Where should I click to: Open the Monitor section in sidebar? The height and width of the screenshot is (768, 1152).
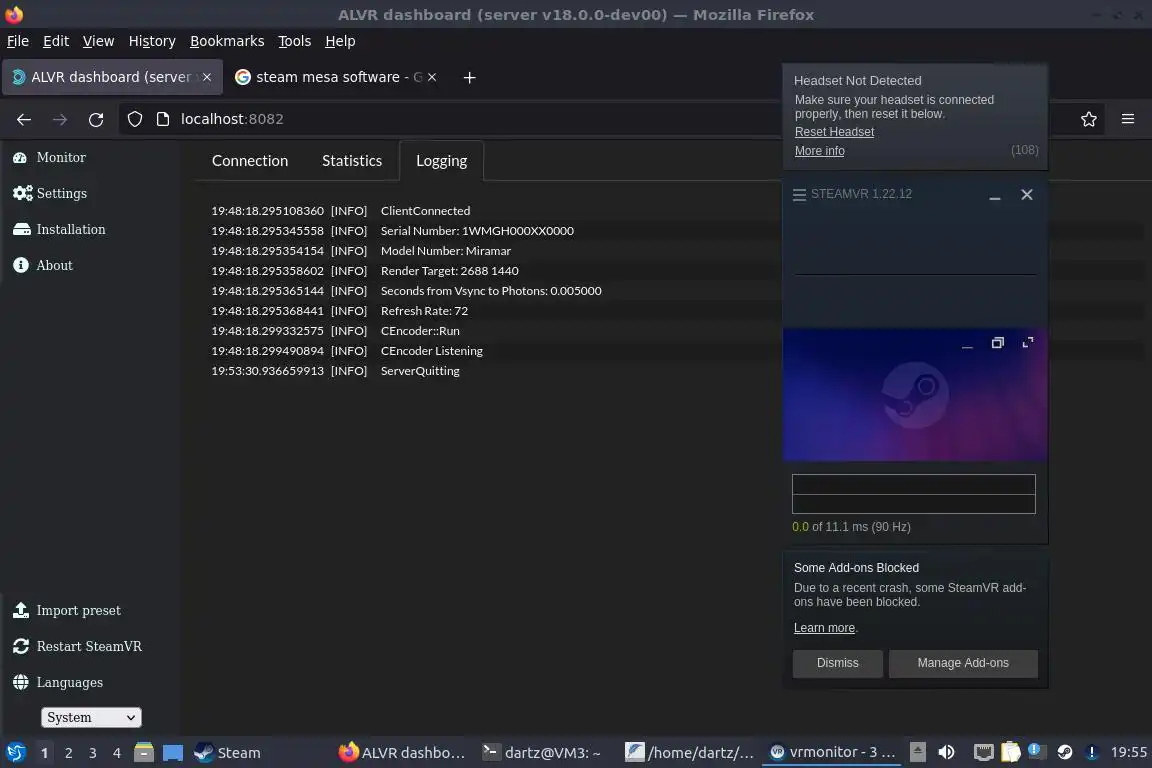49,157
